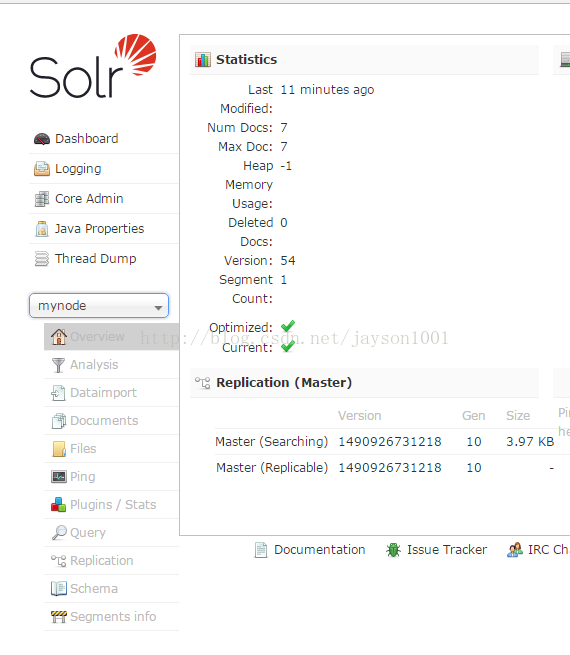
Task: Click the Heap Memory Usage value -1
Action: point(286,166)
